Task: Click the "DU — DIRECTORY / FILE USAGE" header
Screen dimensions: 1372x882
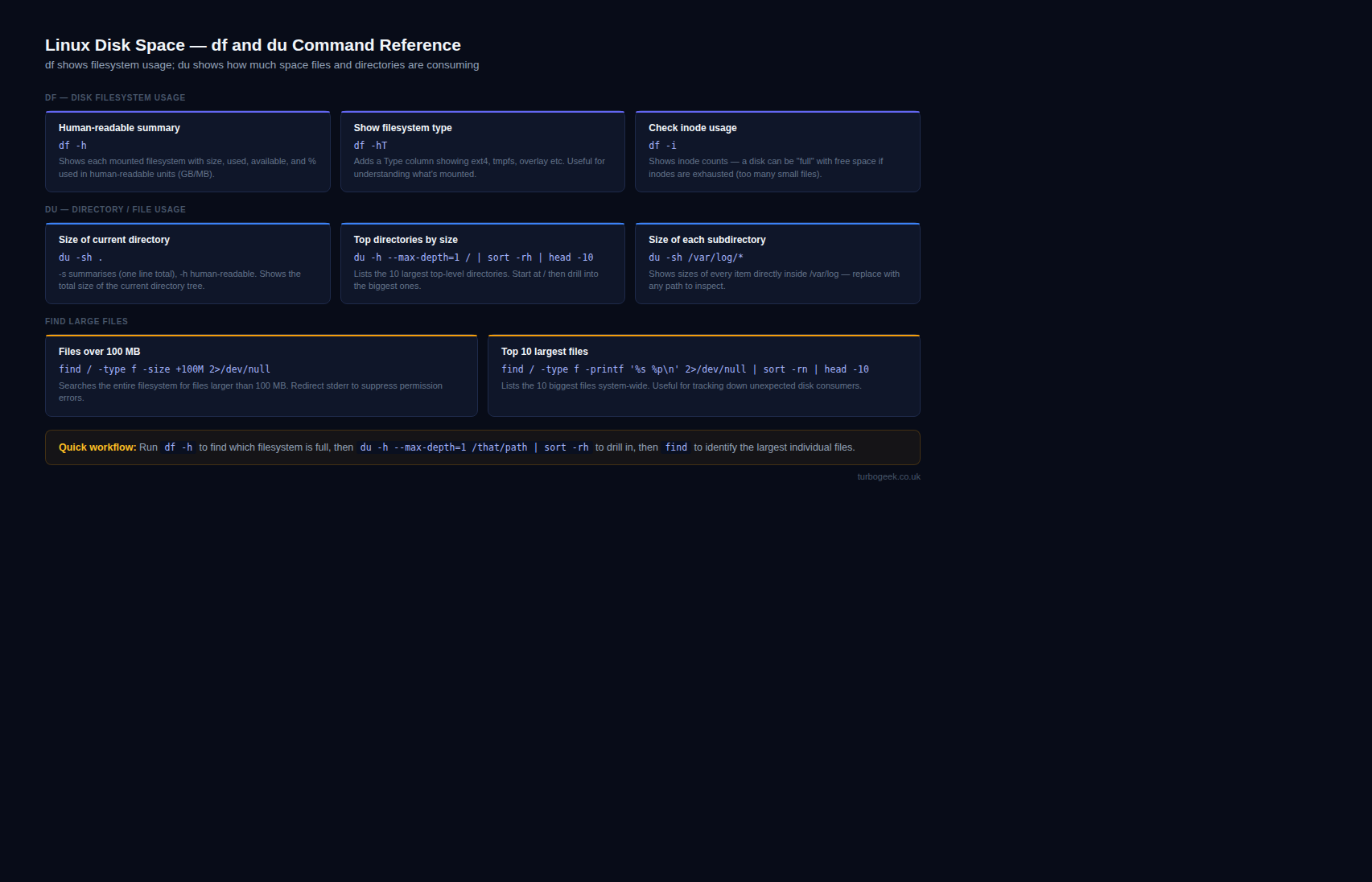Action: pos(115,209)
